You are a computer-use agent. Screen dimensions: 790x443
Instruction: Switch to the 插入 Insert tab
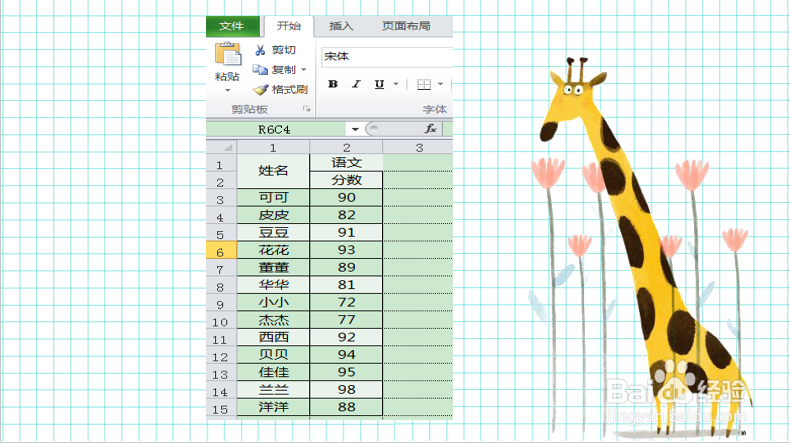click(341, 26)
